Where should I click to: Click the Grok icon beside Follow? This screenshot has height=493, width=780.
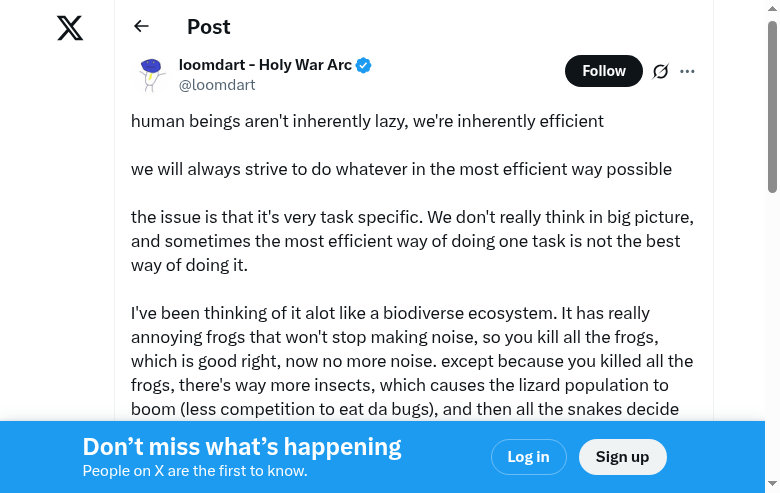coord(660,71)
